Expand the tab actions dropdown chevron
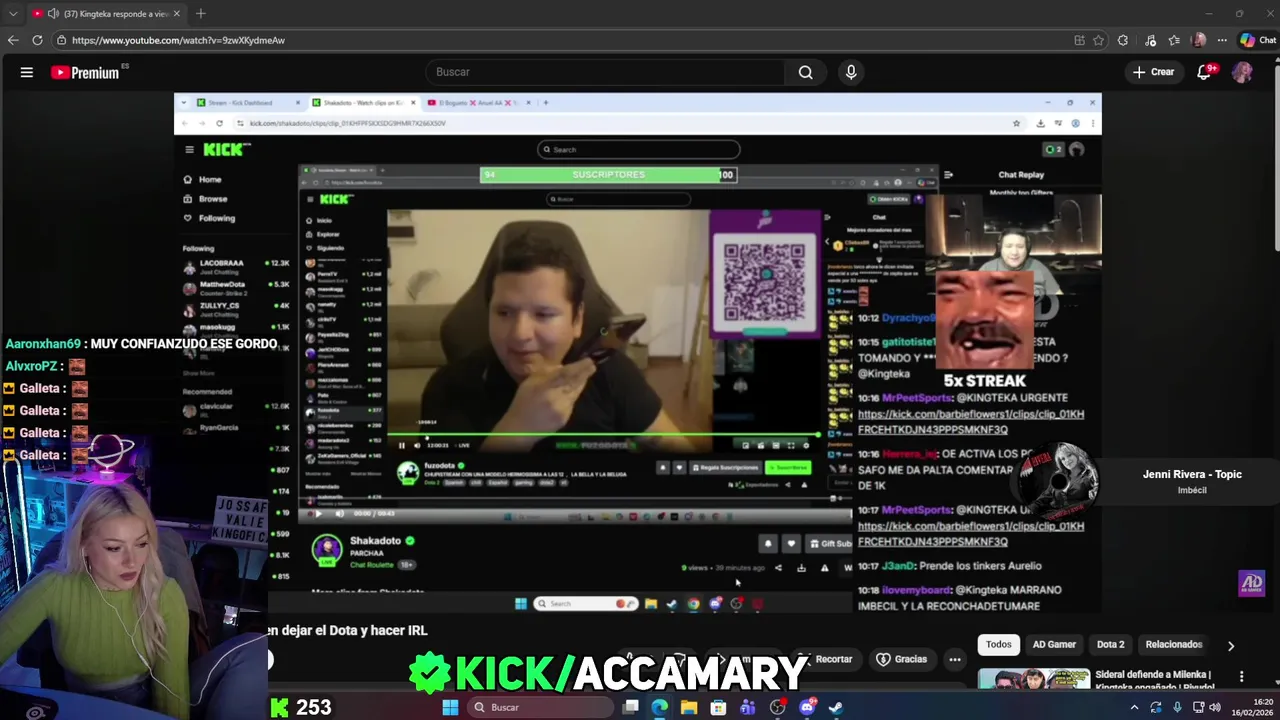The width and height of the screenshot is (1280, 720). (13, 14)
